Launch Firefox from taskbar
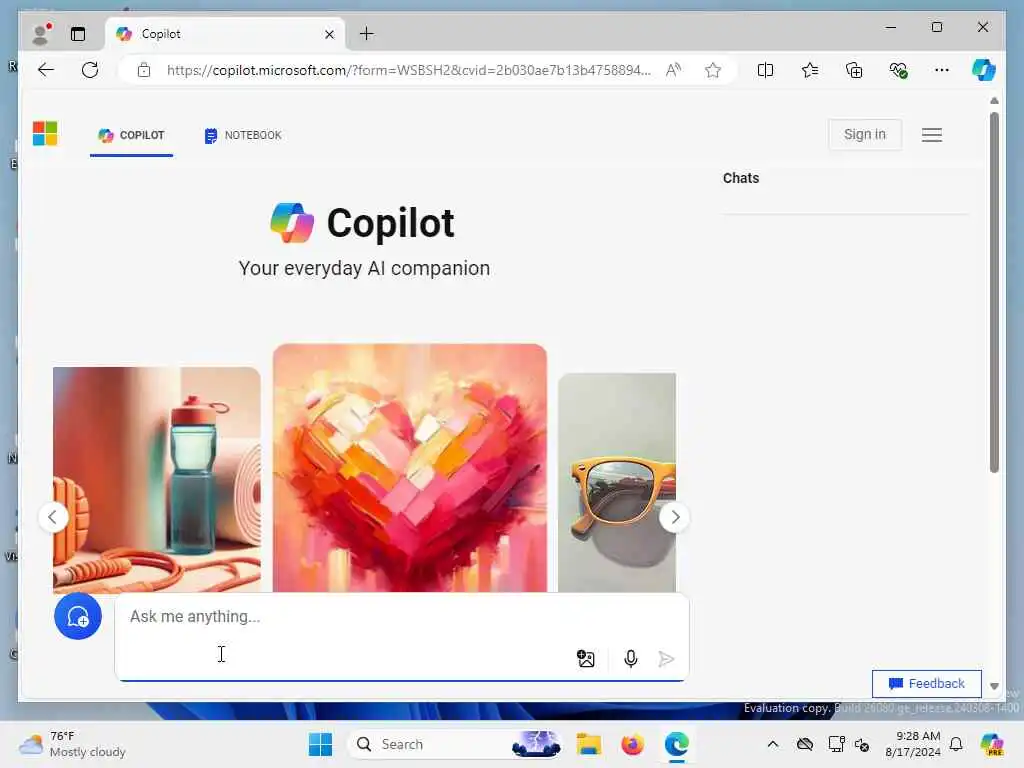Screen dimensions: 1024x768 pos(632,744)
